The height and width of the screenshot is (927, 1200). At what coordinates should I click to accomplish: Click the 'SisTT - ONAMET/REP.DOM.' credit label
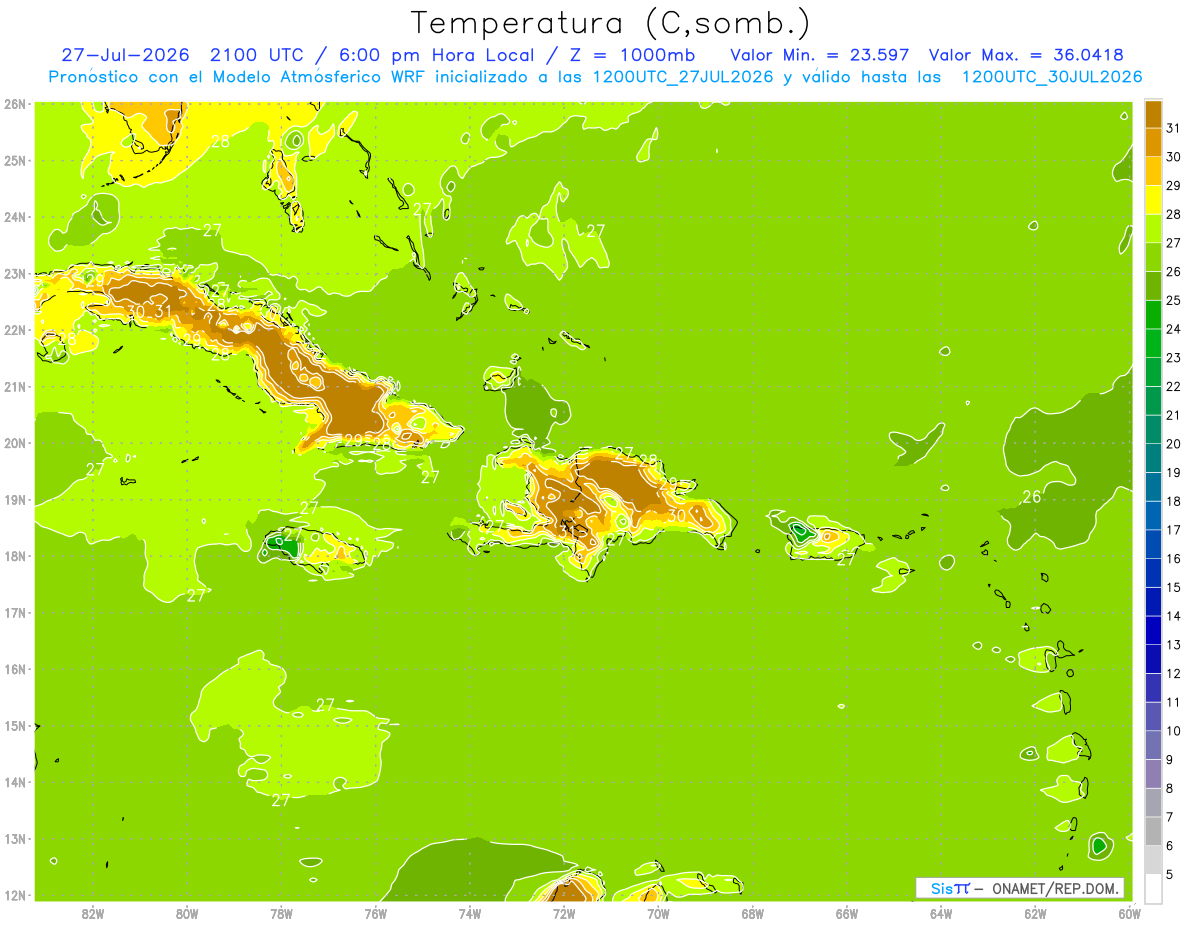click(1020, 888)
